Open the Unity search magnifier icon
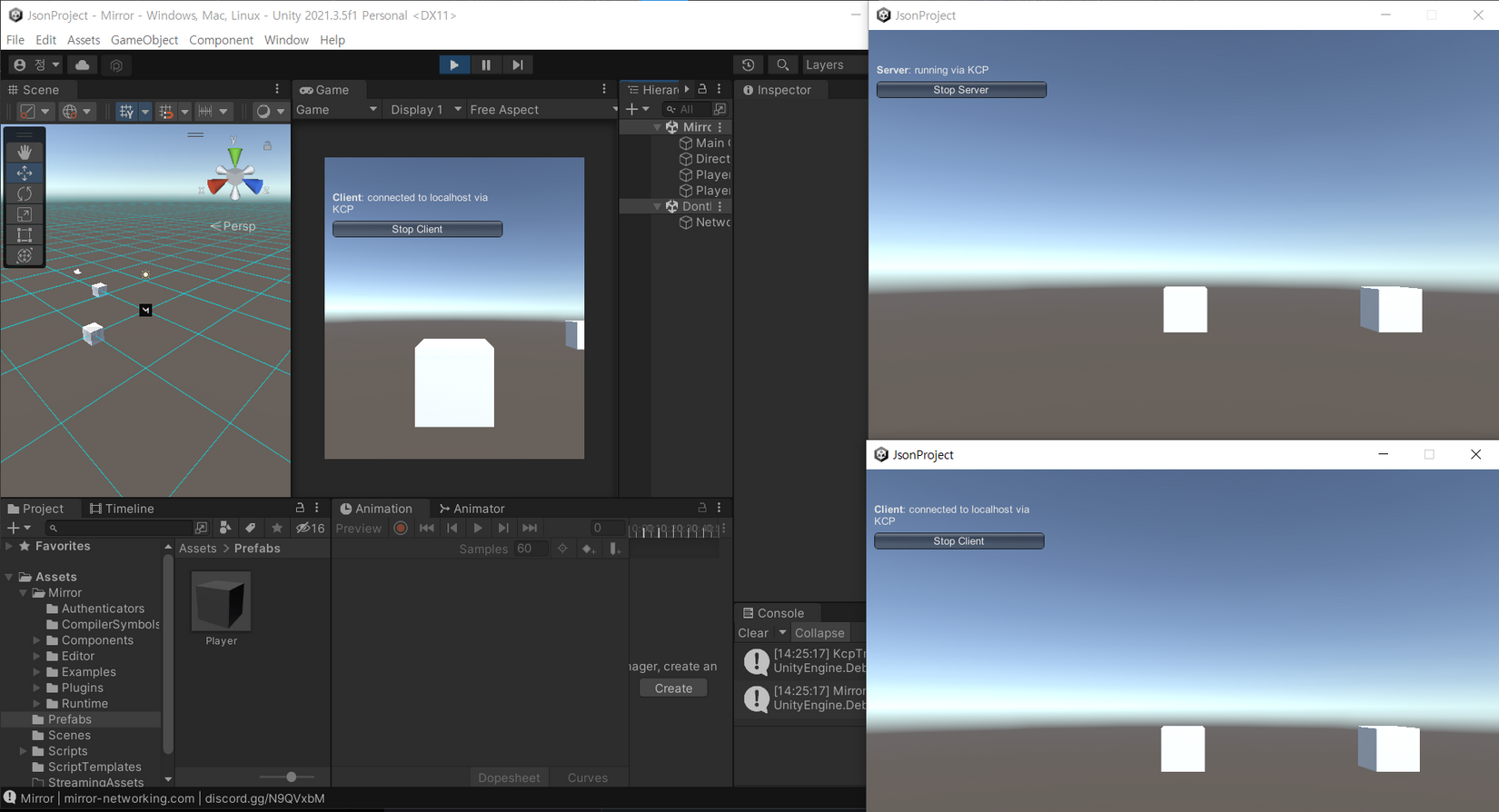The image size is (1499, 812). [x=782, y=64]
